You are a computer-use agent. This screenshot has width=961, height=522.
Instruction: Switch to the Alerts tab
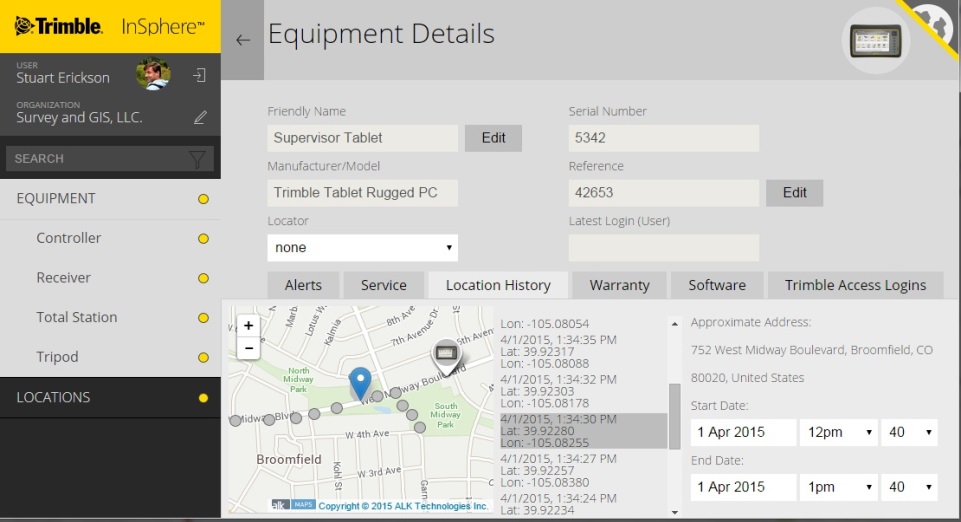pos(303,286)
